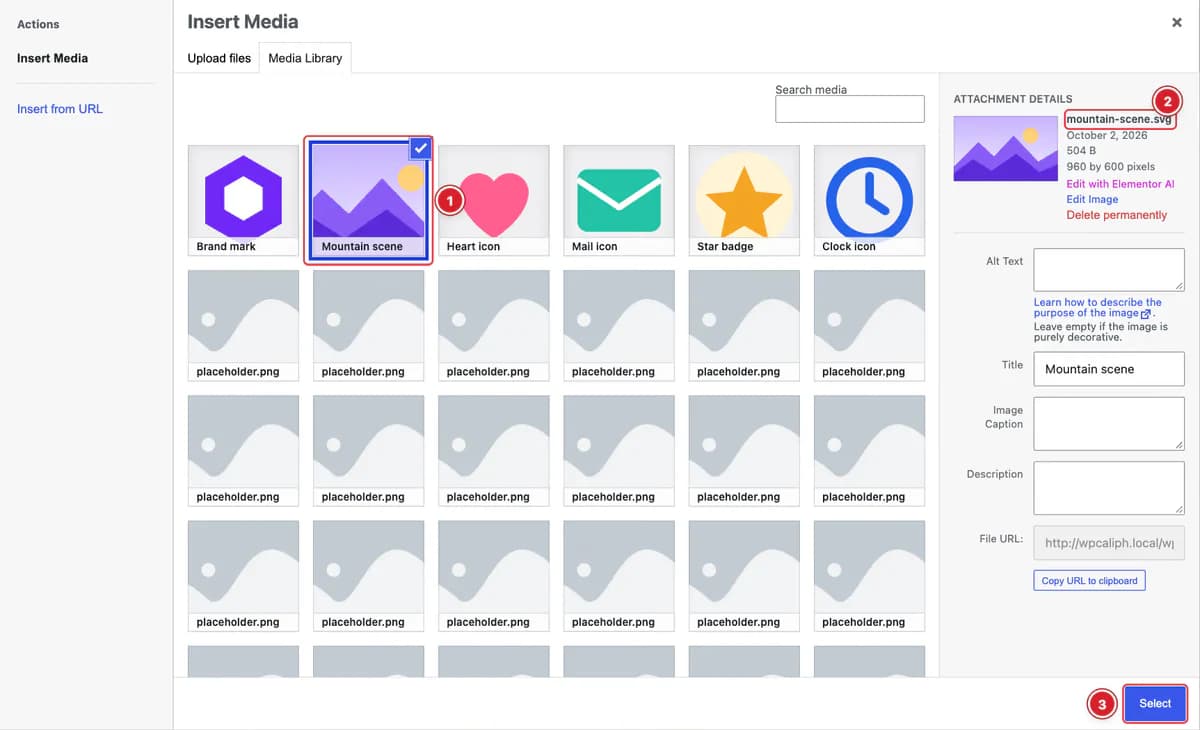This screenshot has width=1200, height=730.
Task: Select the Clock icon media item
Action: click(869, 200)
